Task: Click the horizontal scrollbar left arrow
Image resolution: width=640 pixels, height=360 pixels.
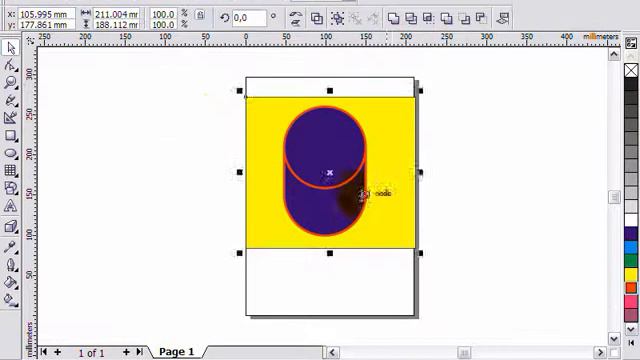Action: tap(332, 352)
